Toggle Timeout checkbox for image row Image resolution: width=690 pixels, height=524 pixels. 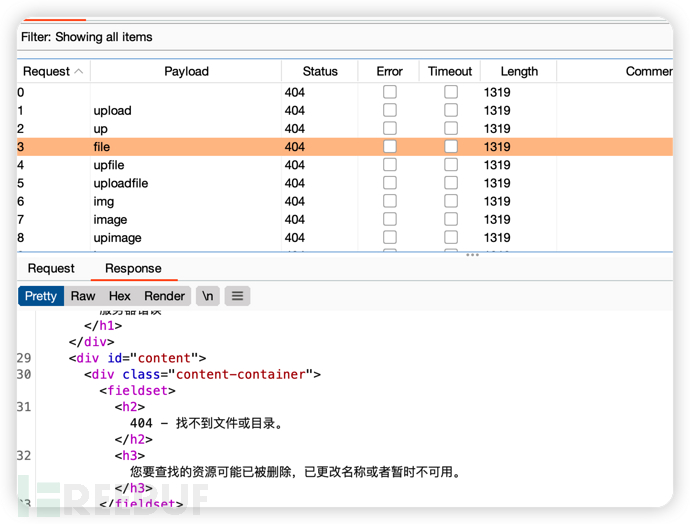tap(451, 219)
